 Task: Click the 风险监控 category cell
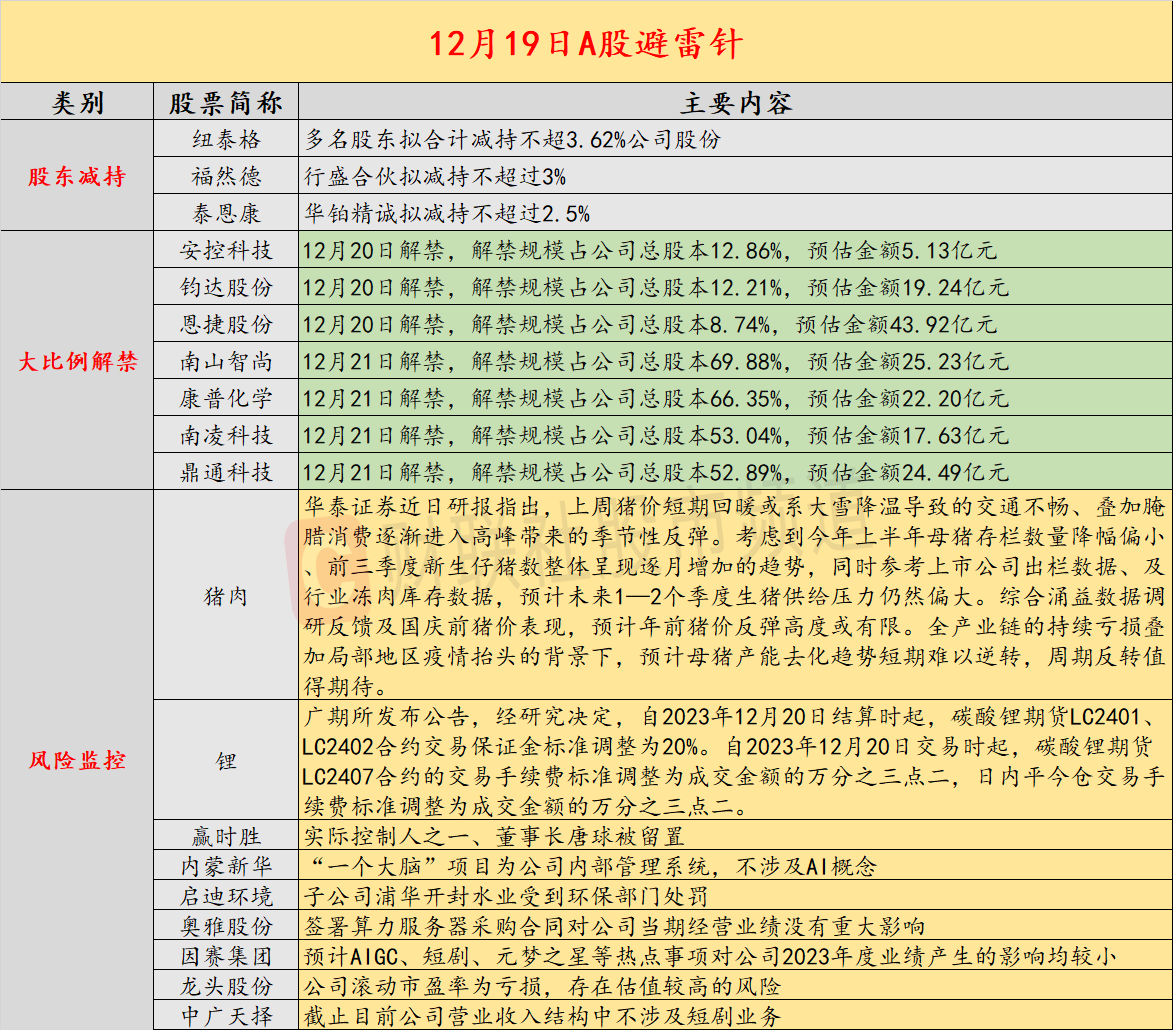click(x=77, y=760)
